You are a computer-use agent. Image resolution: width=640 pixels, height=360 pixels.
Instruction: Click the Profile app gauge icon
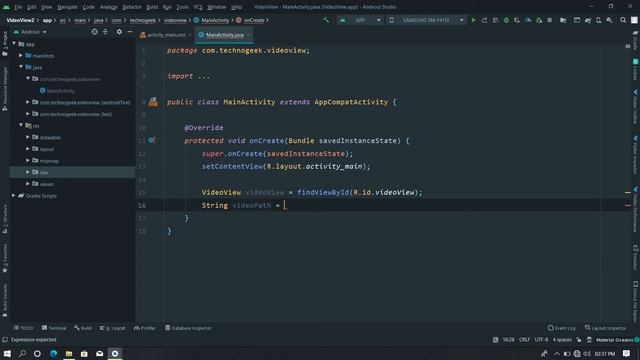point(528,20)
